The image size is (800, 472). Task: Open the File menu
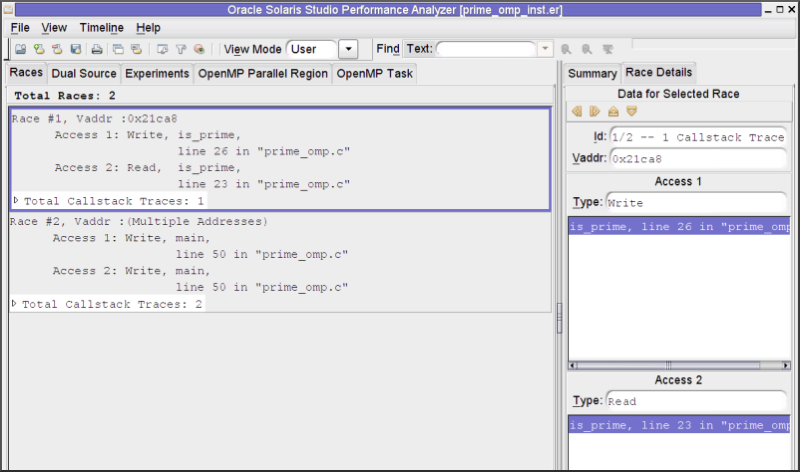coord(20,28)
